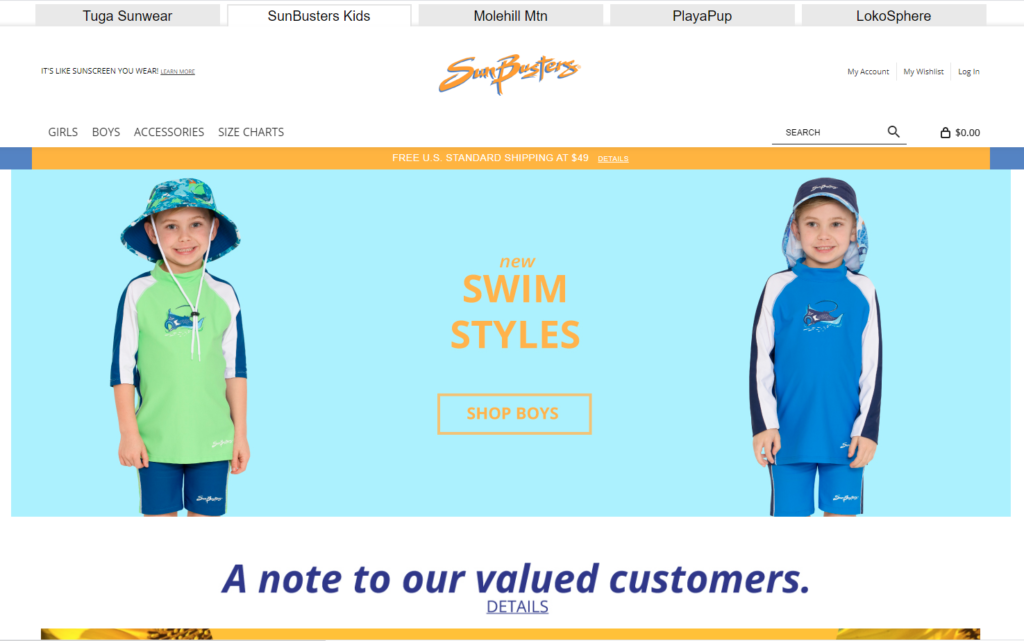Open the SIZE CHARTS menu

251,132
